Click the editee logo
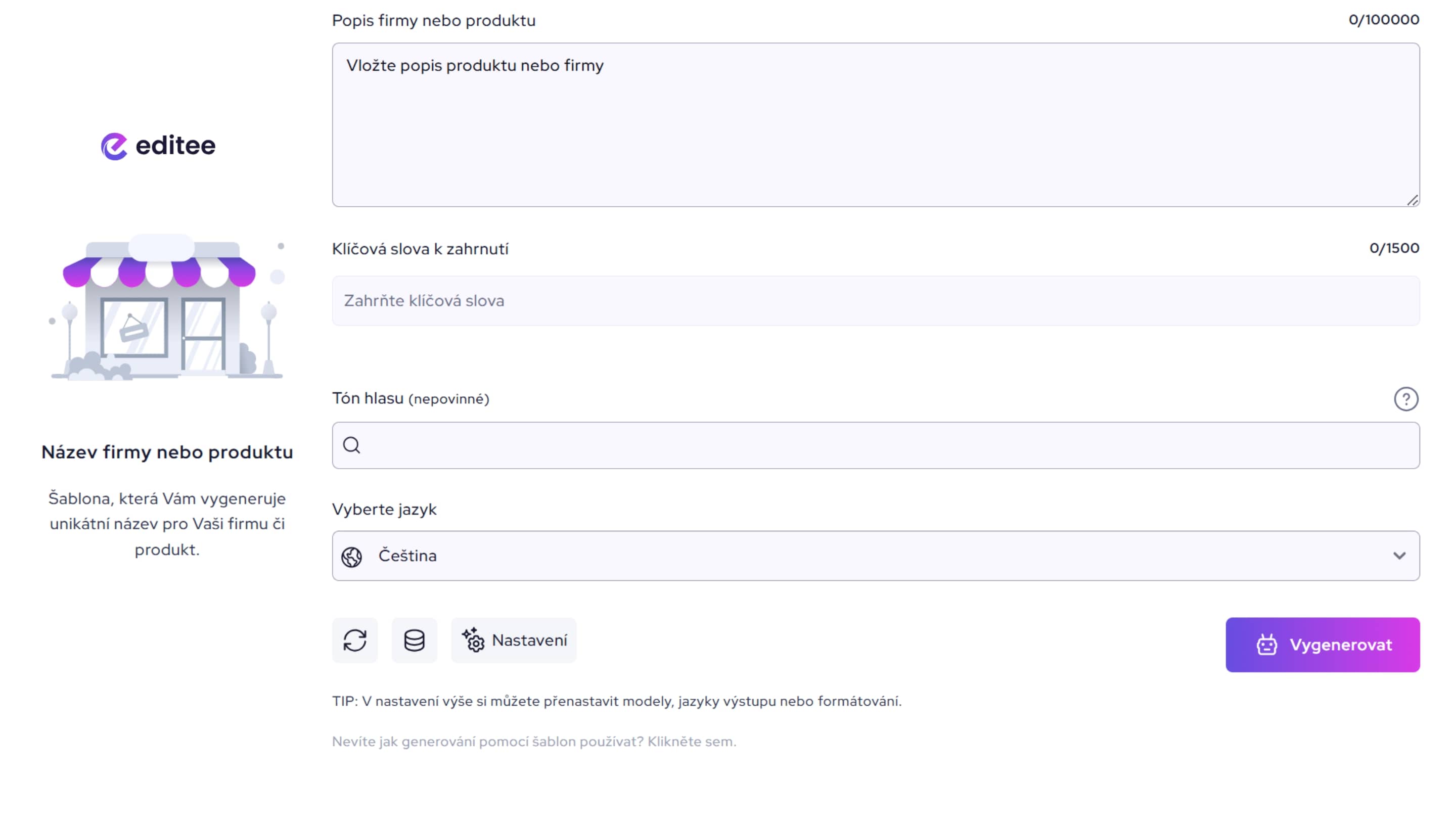This screenshot has width=1456, height=819. click(x=158, y=146)
